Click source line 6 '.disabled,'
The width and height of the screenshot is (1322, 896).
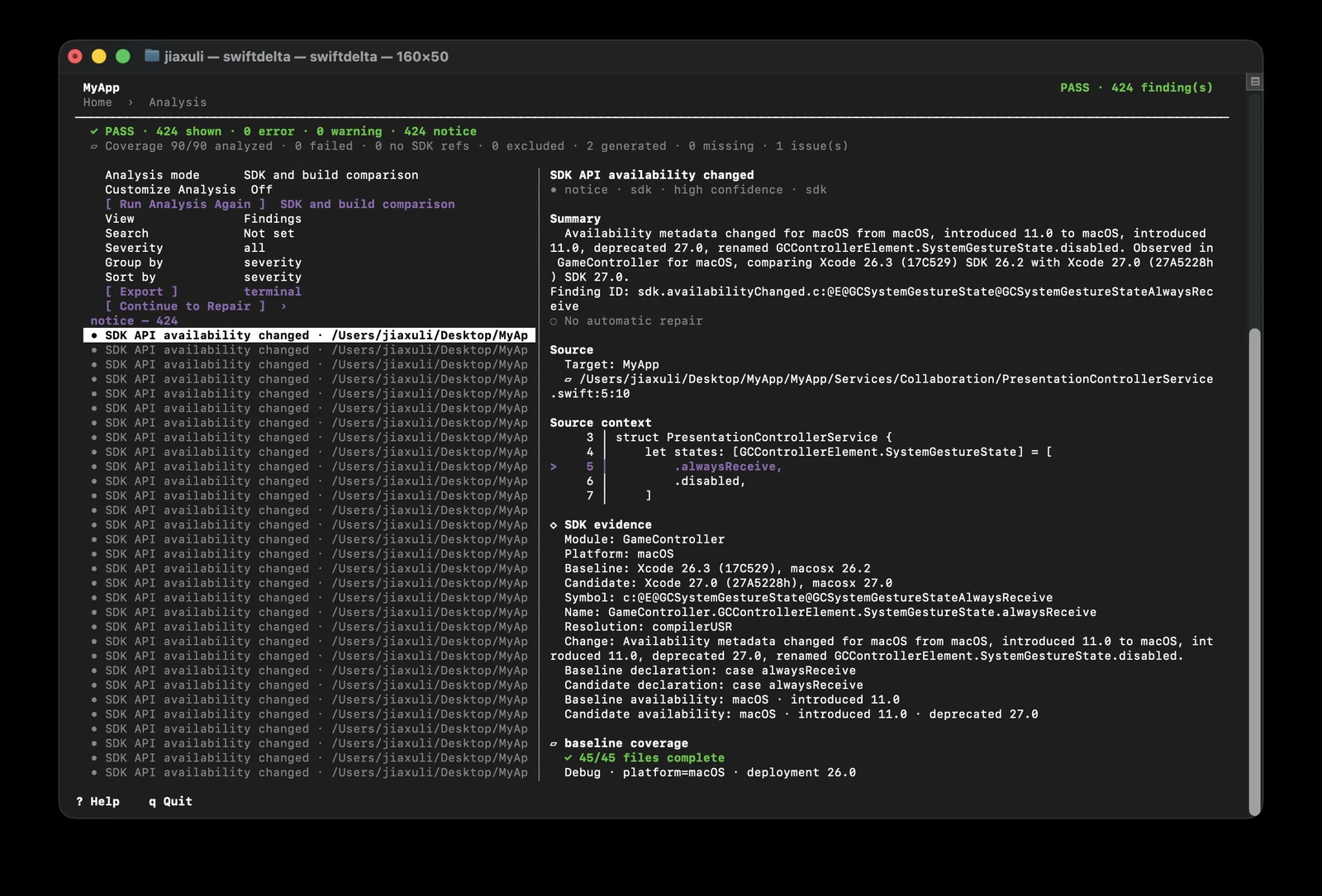pos(710,481)
